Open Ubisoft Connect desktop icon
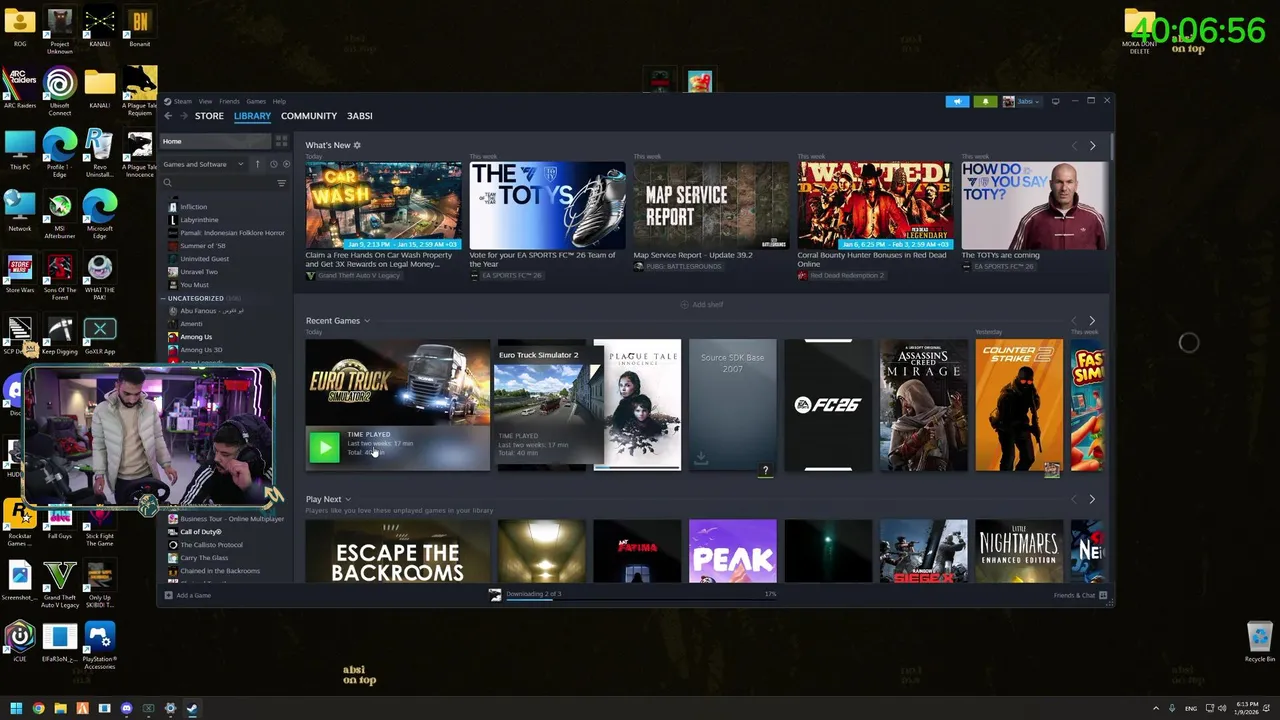The image size is (1280, 720). click(x=59, y=91)
